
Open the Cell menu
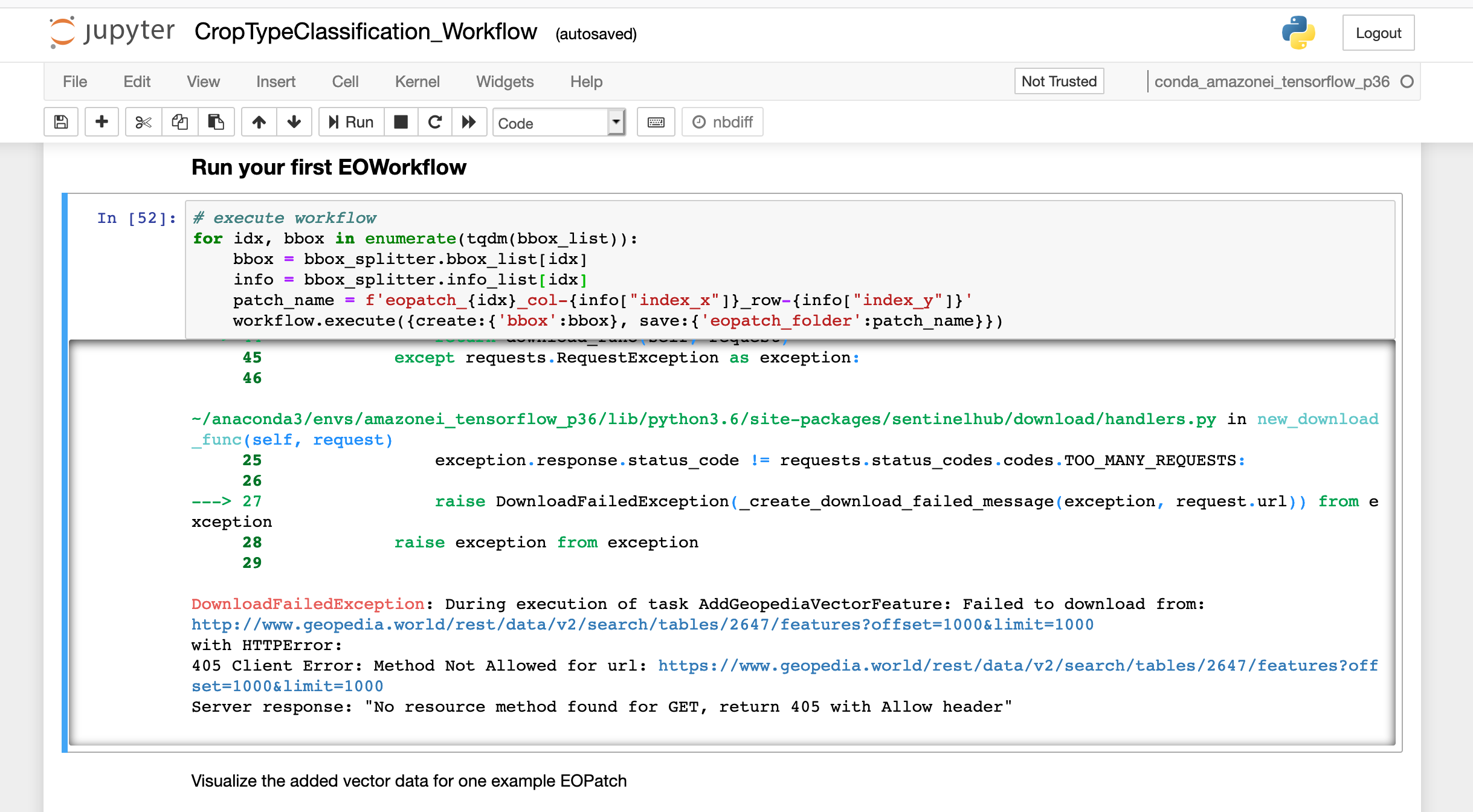[345, 82]
